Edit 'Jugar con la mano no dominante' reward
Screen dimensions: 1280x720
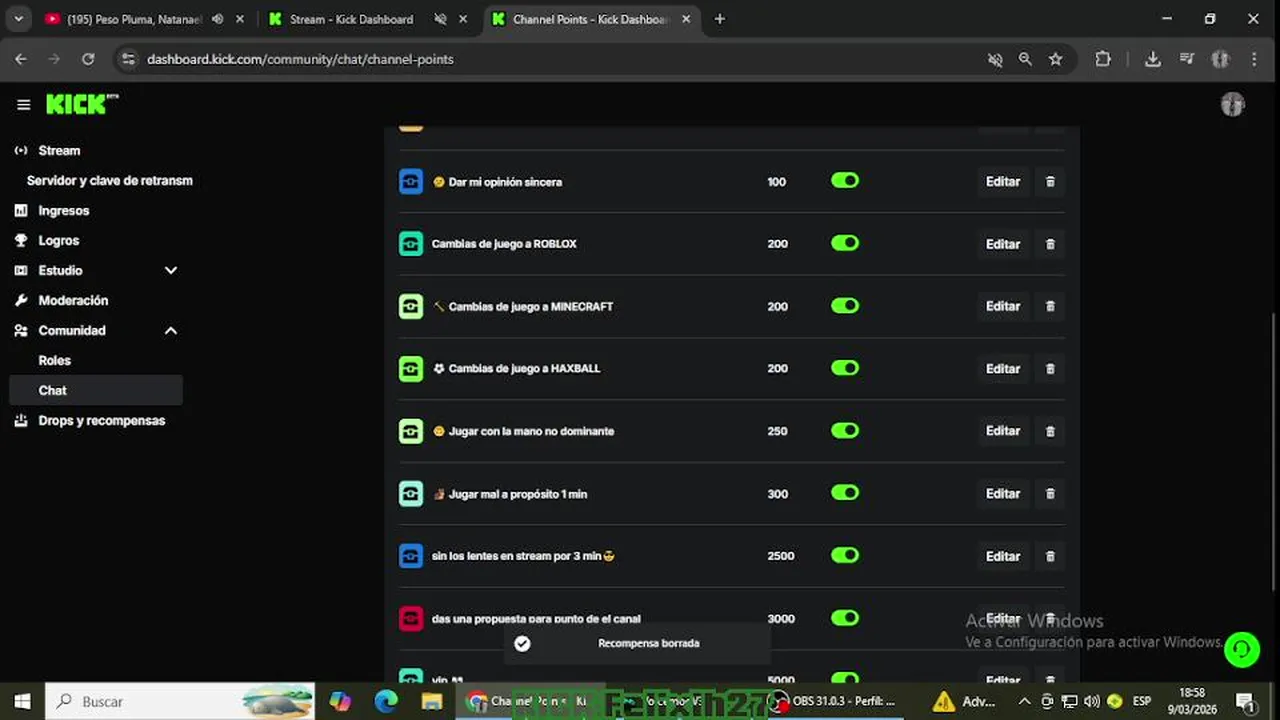pos(1003,431)
